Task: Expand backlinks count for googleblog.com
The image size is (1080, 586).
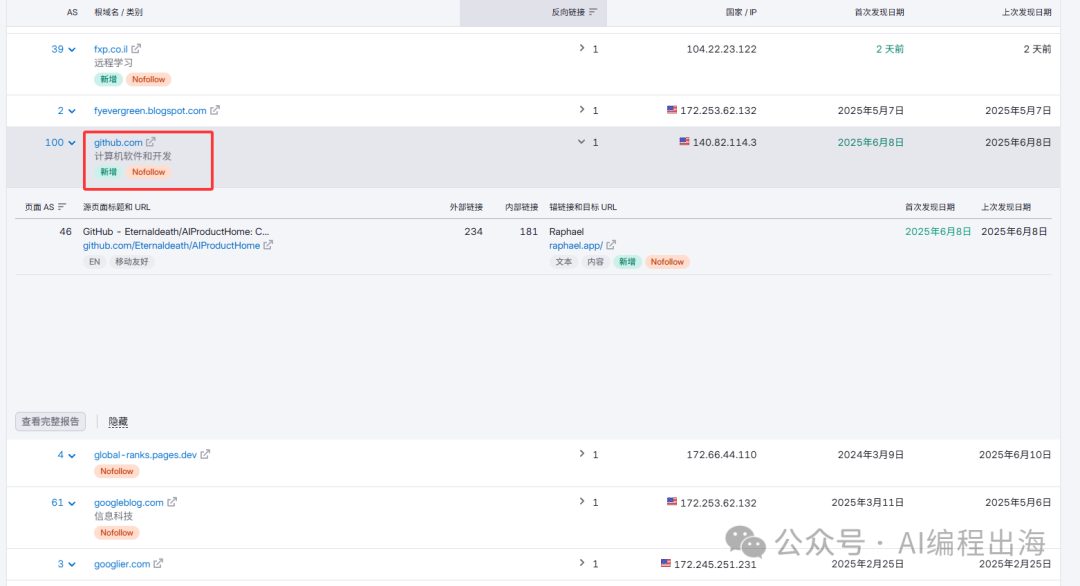Action: [582, 502]
